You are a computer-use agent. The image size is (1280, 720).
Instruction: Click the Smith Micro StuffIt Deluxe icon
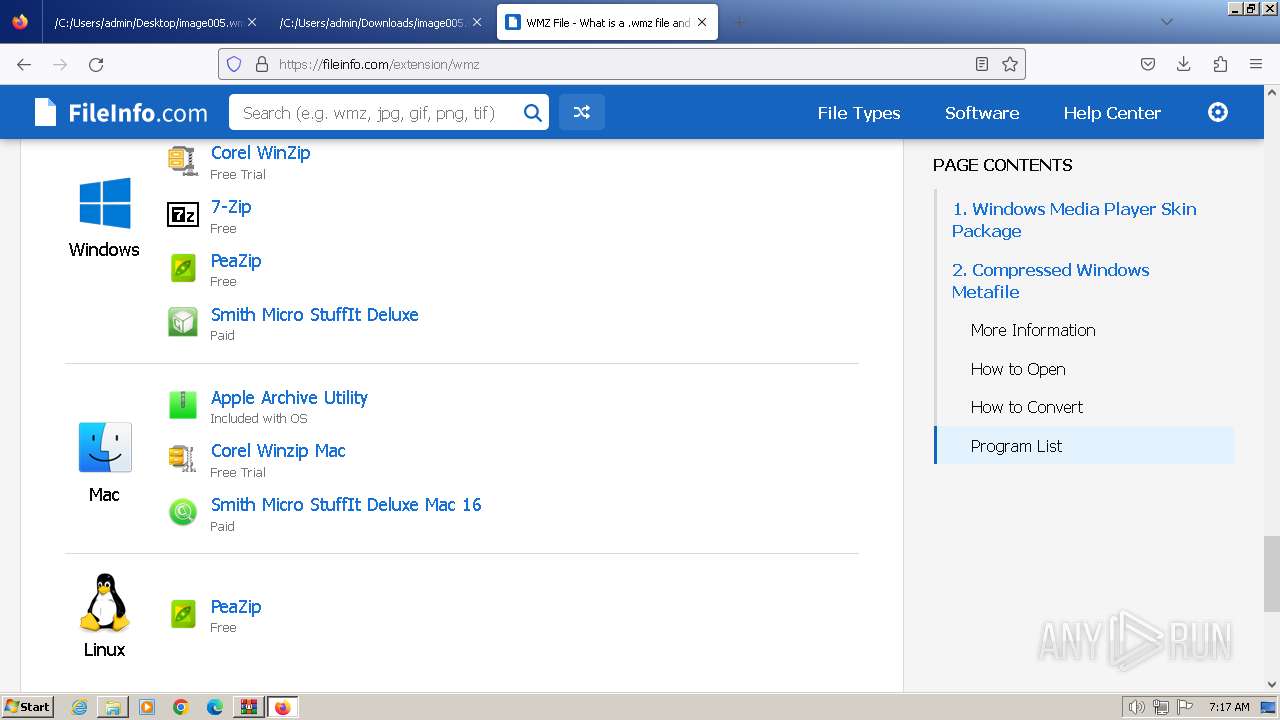tap(183, 322)
